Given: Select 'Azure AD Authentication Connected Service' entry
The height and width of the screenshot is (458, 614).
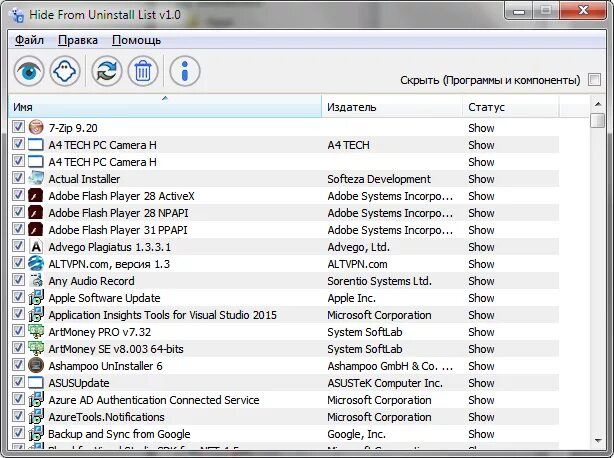Looking at the screenshot, I should (x=154, y=400).
